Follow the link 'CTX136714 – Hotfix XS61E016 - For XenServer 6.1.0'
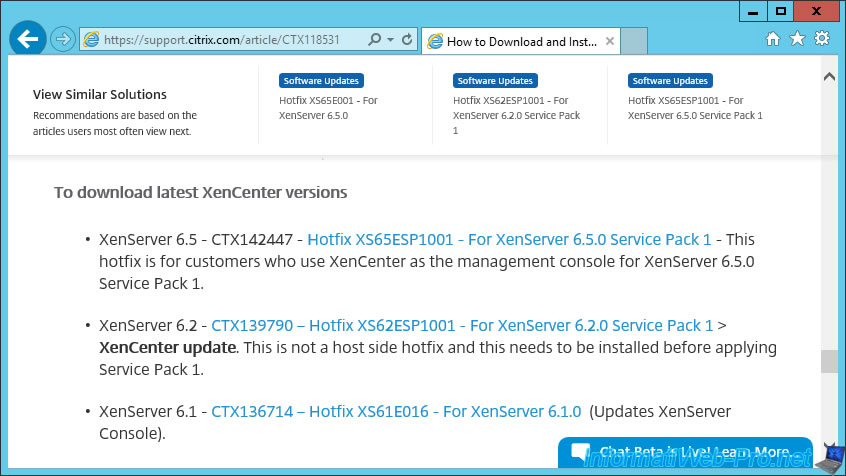The height and width of the screenshot is (476, 846). [396, 412]
